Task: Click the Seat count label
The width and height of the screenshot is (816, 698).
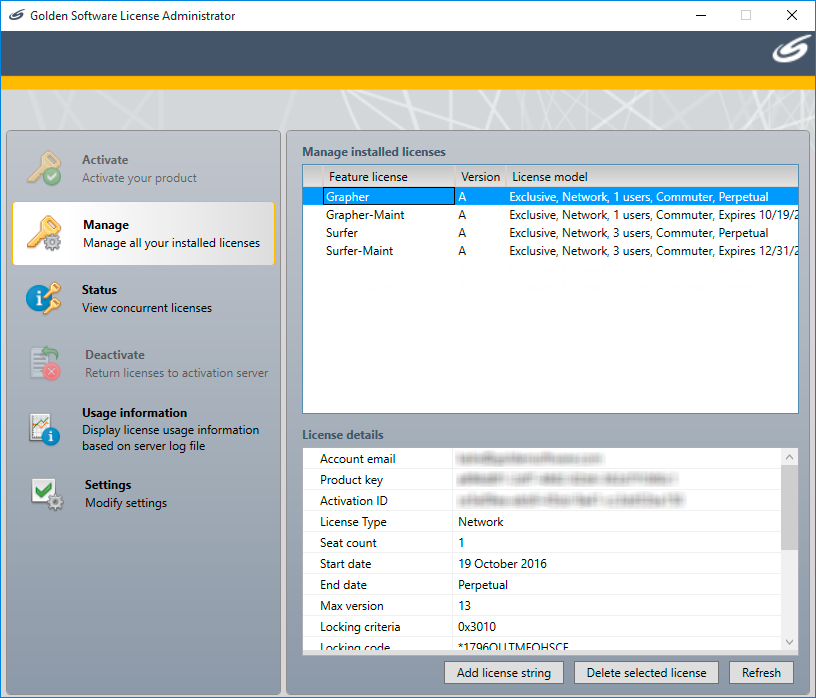Action: [348, 543]
